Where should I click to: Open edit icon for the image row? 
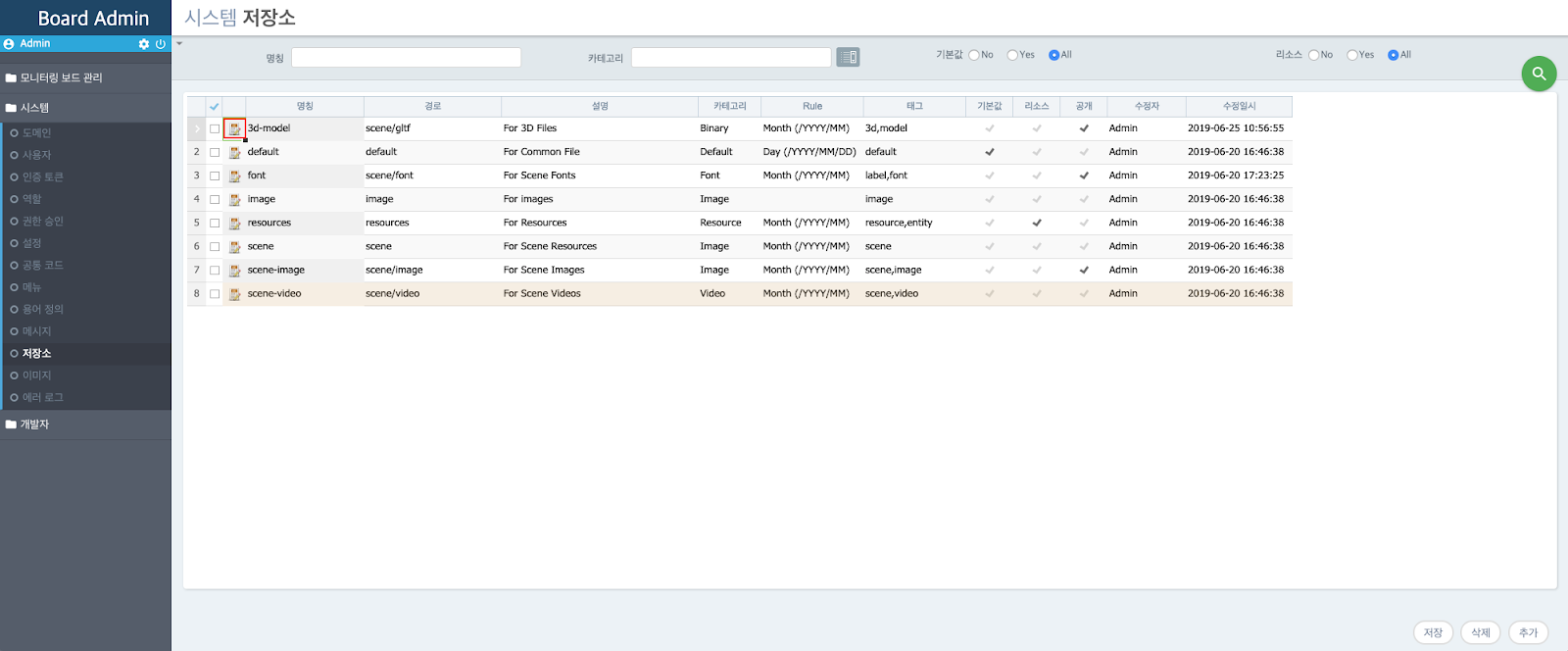pos(234,199)
